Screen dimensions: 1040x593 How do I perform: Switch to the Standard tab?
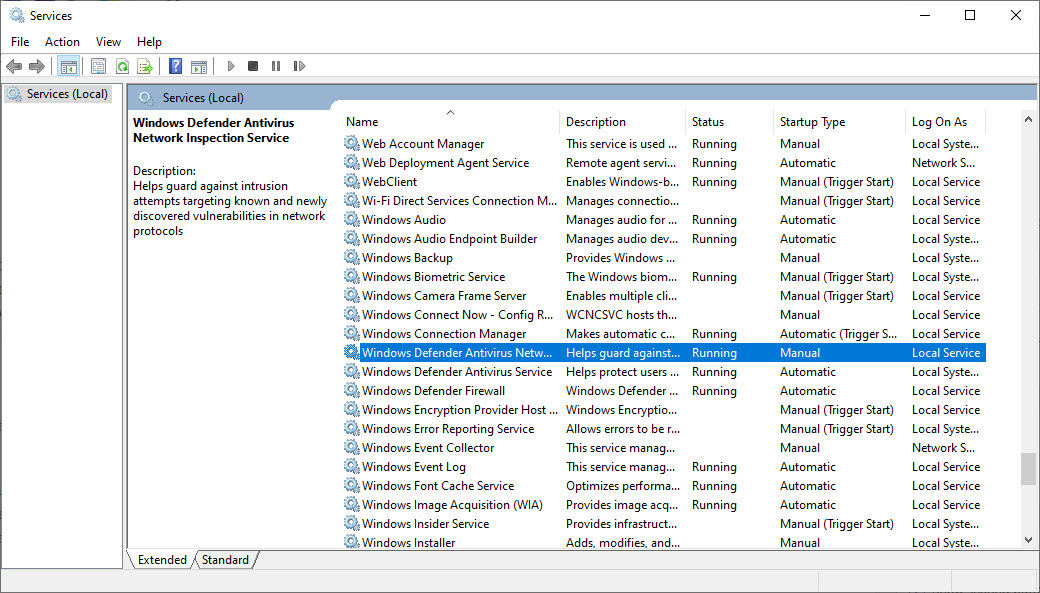[225, 560]
